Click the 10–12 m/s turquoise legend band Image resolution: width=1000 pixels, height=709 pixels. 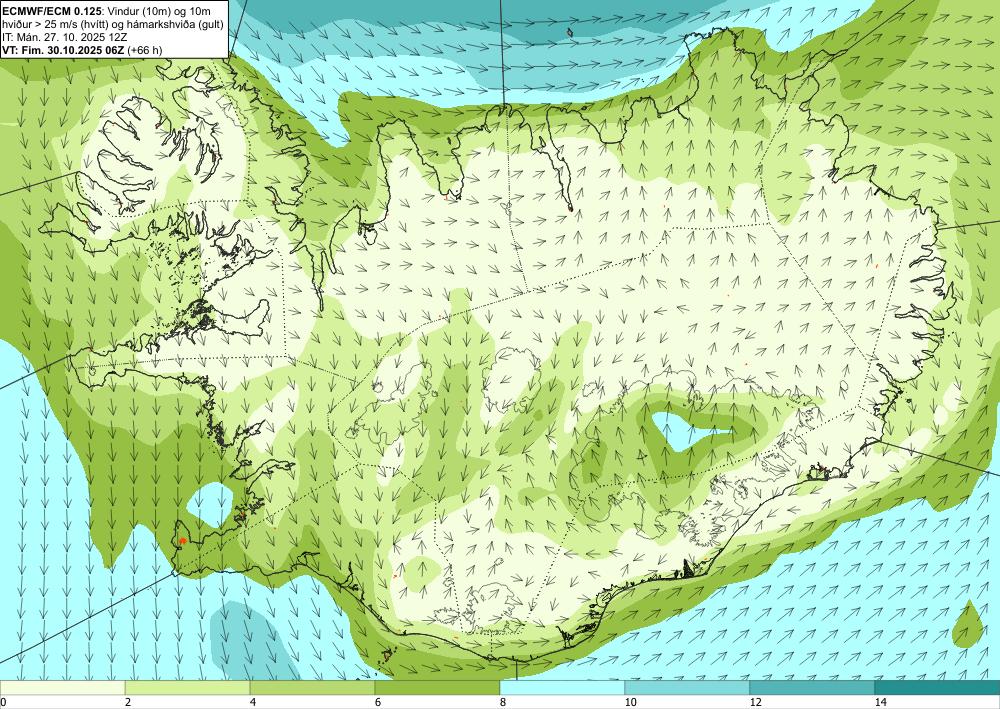[688, 687]
